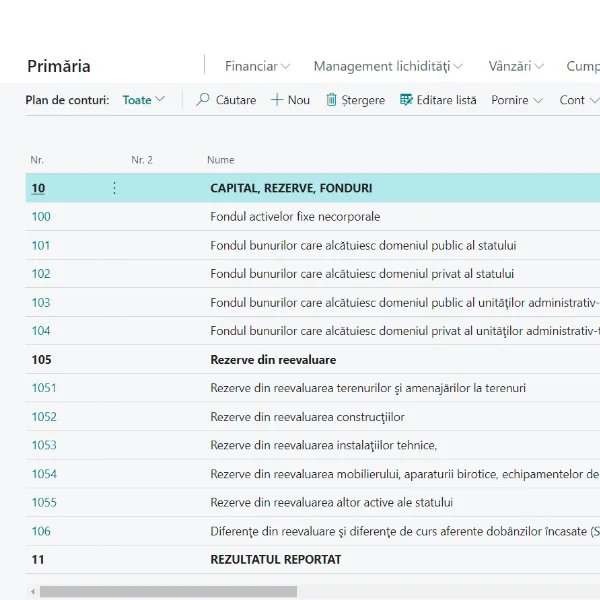Open the Vânzări menu
This screenshot has width=600, height=600.
[516, 66]
